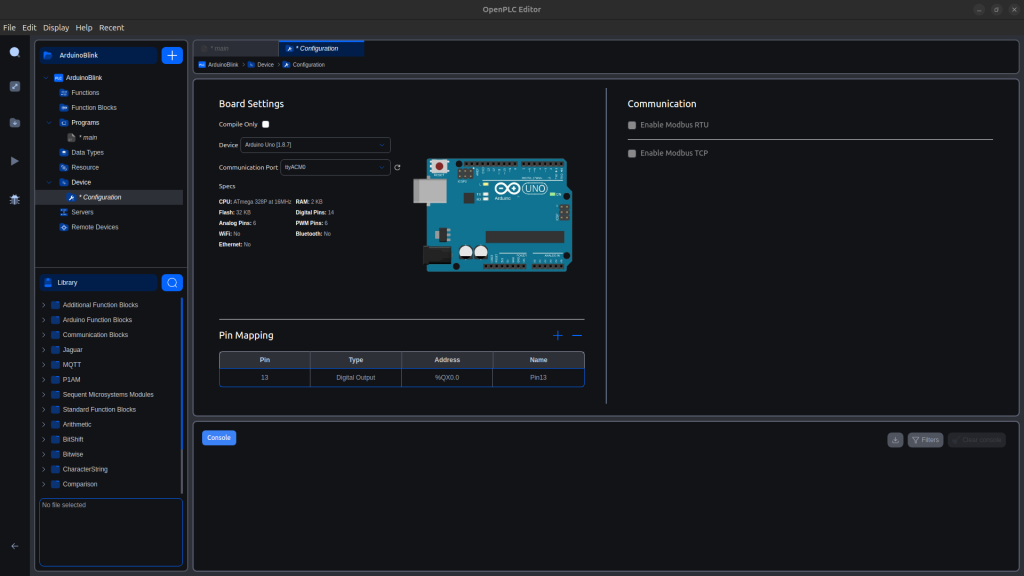Image resolution: width=1024 pixels, height=576 pixels.
Task: Select Data Types in project tree
Action: point(87,153)
